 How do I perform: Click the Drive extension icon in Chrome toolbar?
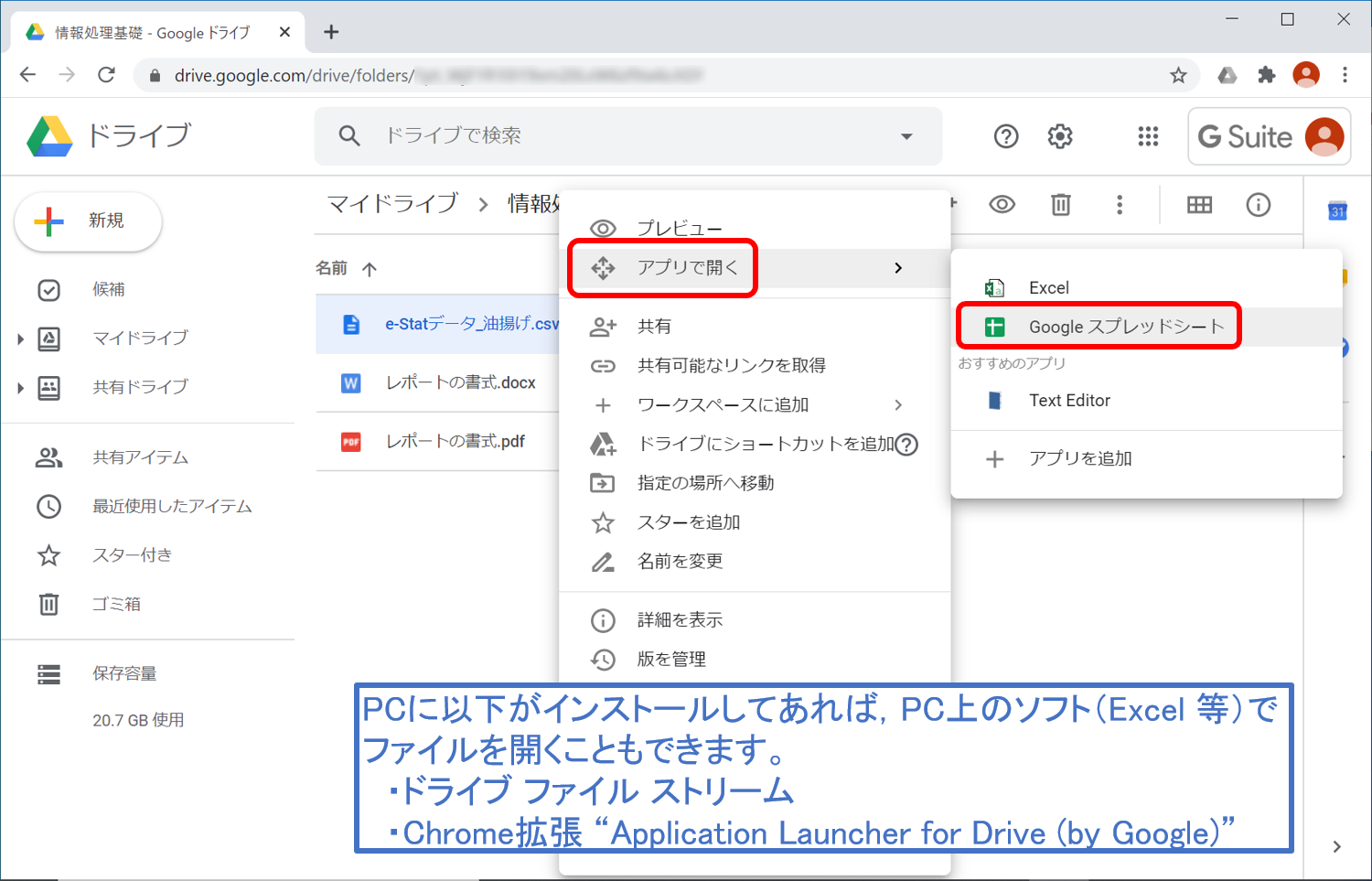pos(1227,75)
